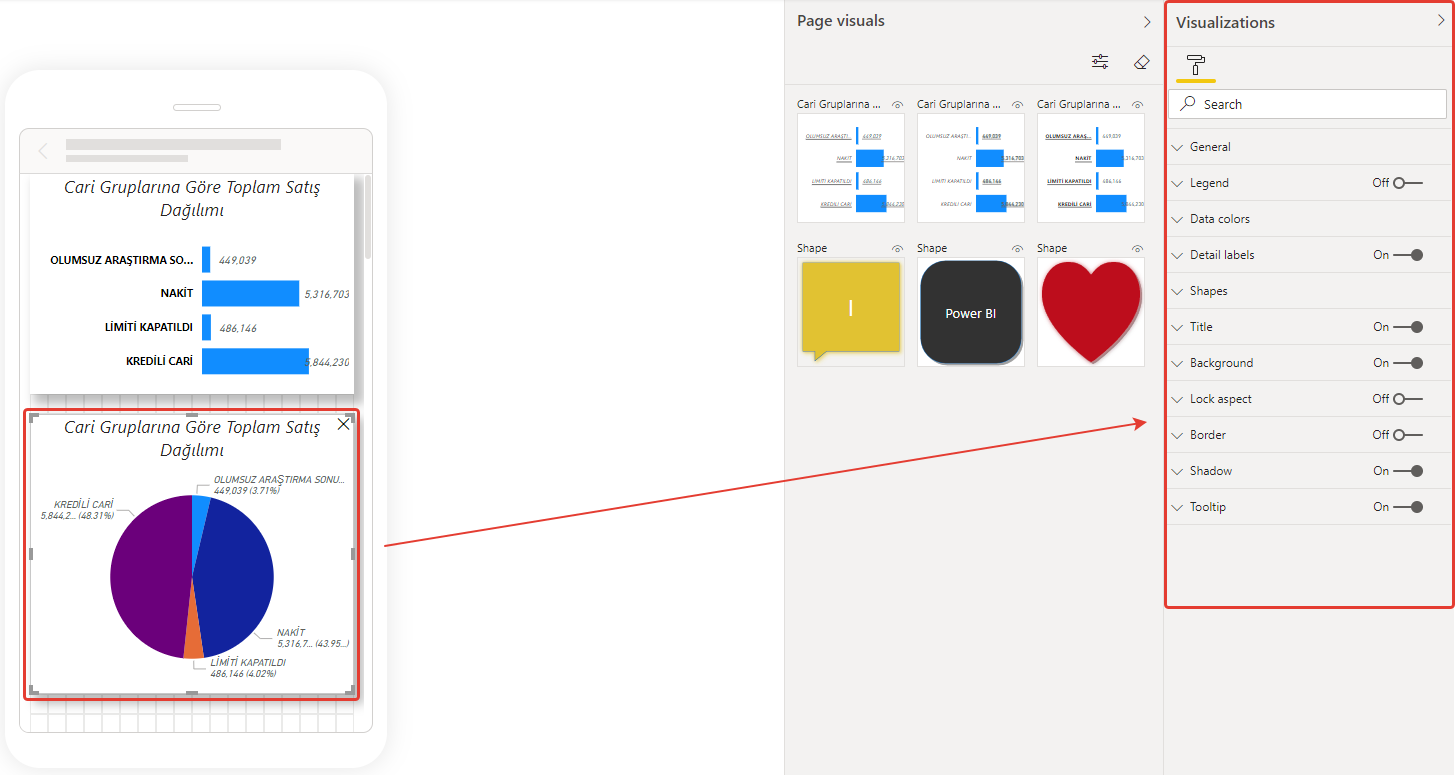Click the Search field in Visualizations
This screenshot has height=775, width=1455.
[1307, 104]
